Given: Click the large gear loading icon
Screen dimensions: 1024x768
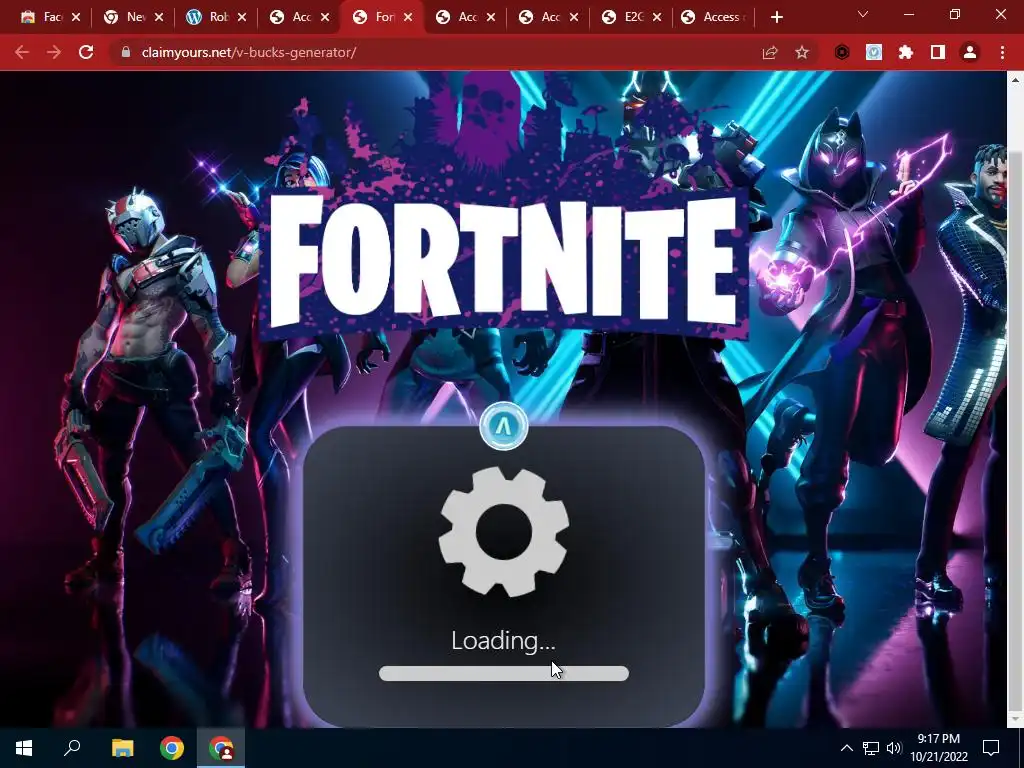Looking at the screenshot, I should 504,532.
